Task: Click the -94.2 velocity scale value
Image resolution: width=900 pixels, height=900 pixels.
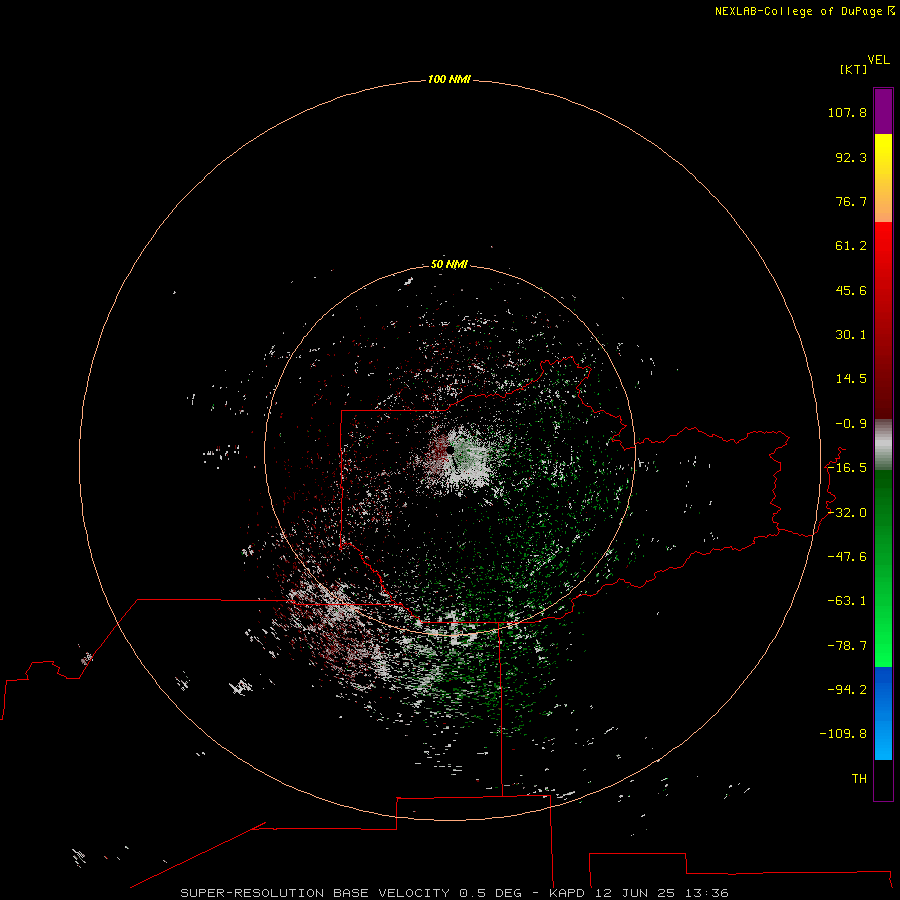Action: coord(847,690)
